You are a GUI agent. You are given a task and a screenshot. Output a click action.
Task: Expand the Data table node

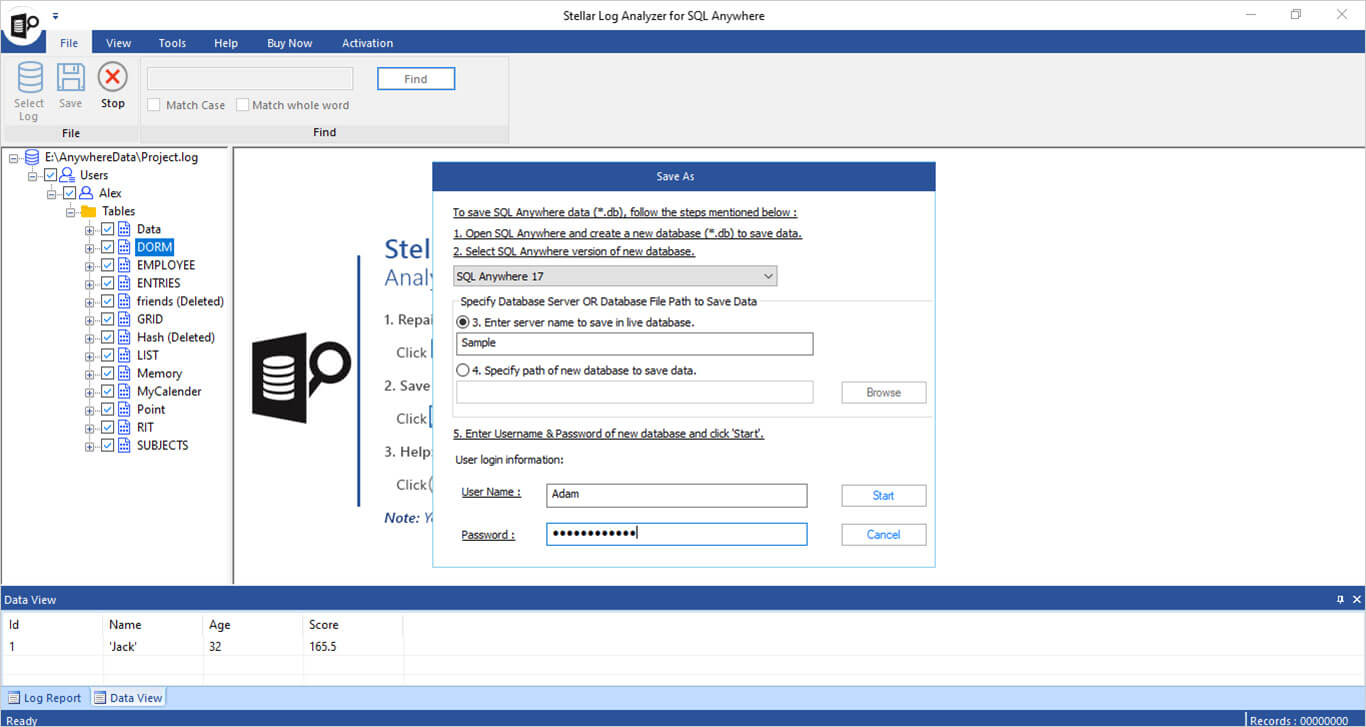(90, 230)
